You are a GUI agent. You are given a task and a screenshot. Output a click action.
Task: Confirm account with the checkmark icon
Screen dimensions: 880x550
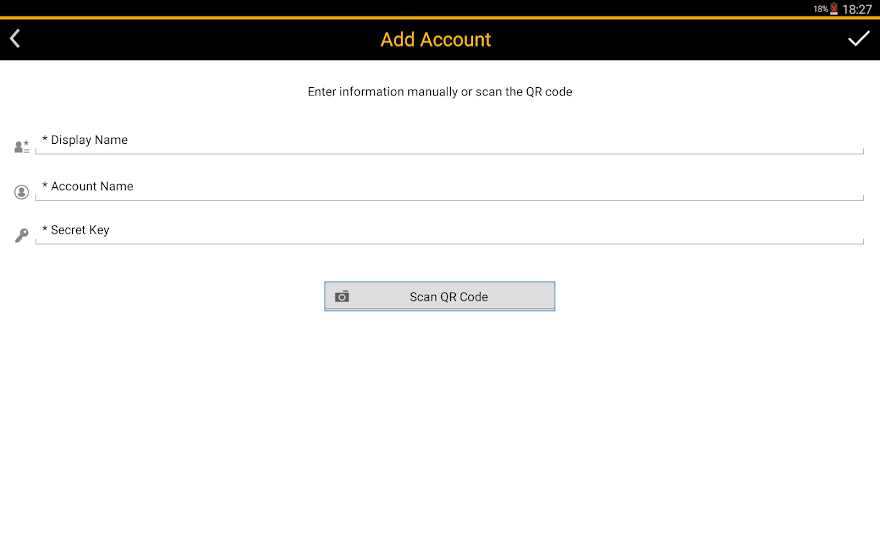[858, 39]
